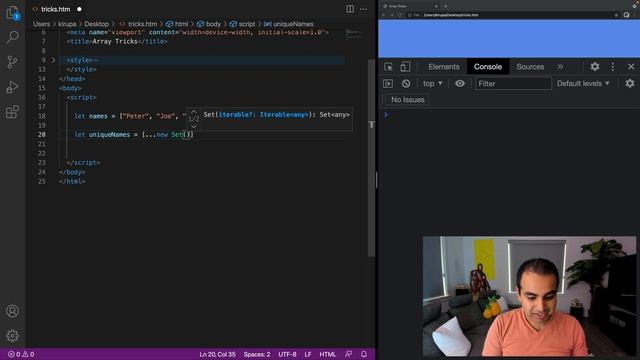Open the Run and Debug view
Image resolution: width=640 pixels, height=360 pixels.
tap(13, 87)
